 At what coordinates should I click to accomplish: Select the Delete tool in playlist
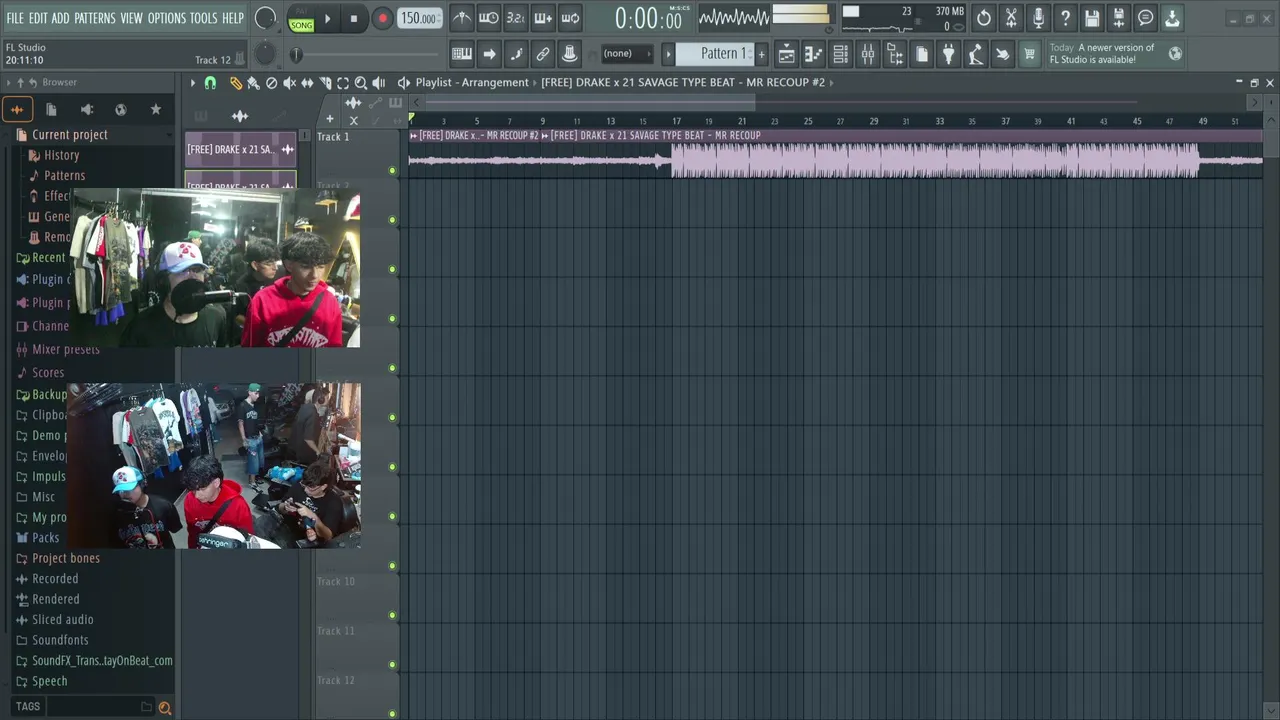272,83
